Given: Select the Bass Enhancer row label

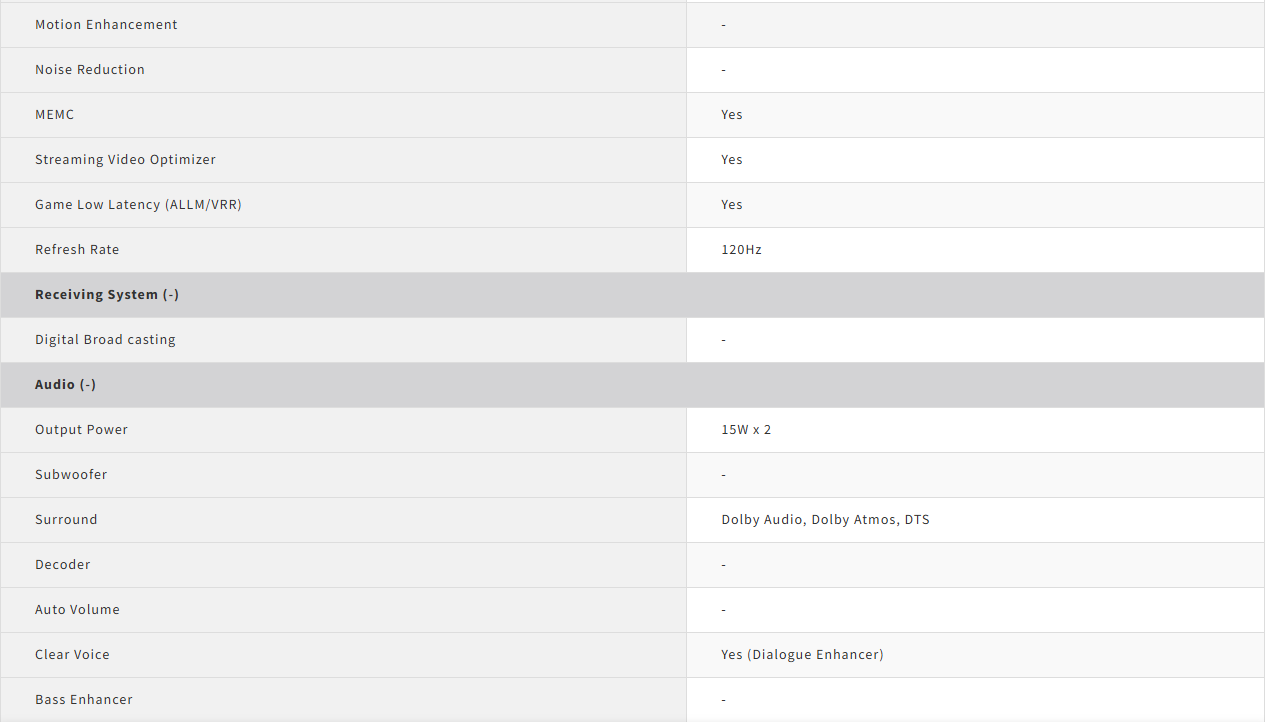Looking at the screenshot, I should click(84, 700).
